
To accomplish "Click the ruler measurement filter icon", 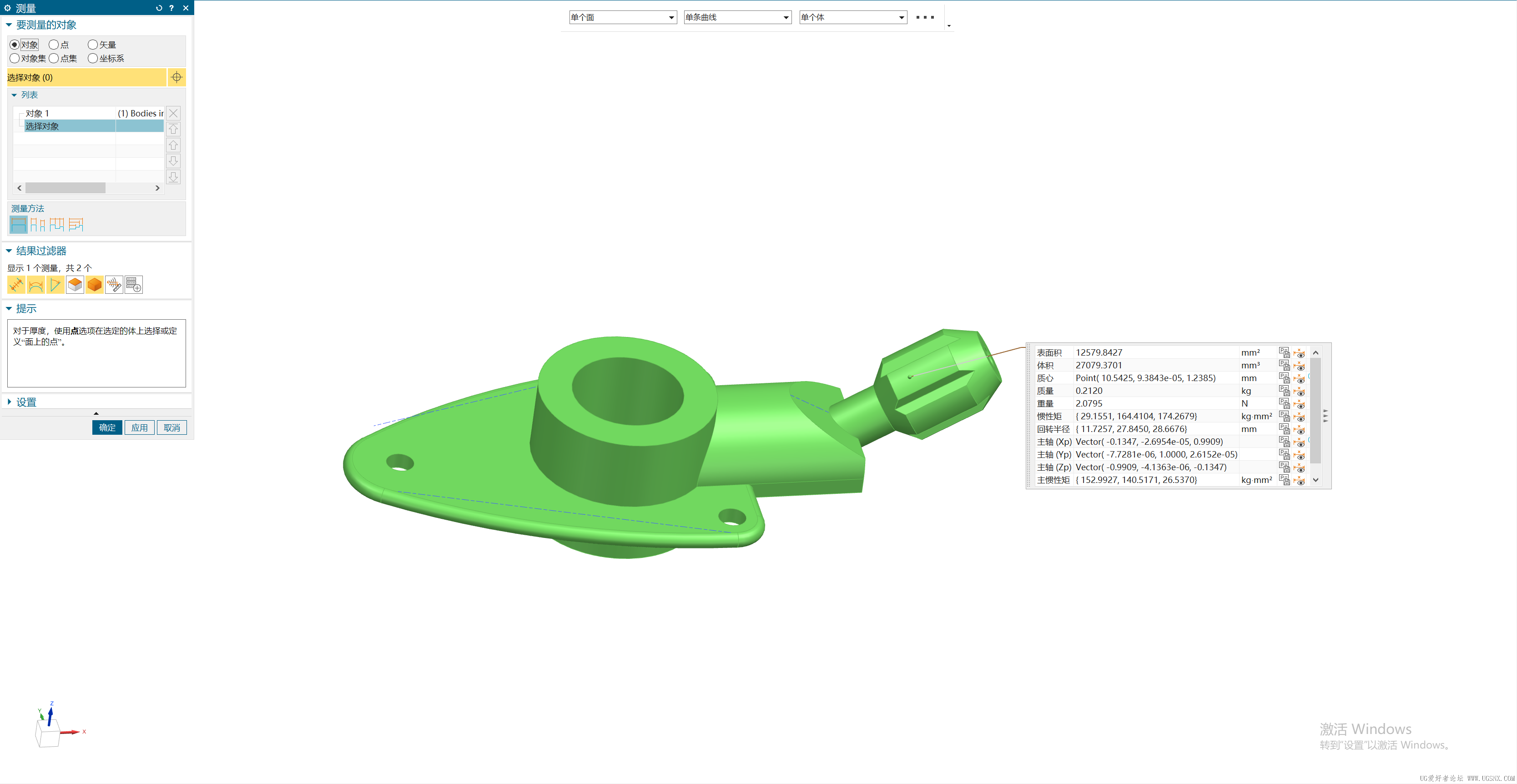I will point(114,285).
